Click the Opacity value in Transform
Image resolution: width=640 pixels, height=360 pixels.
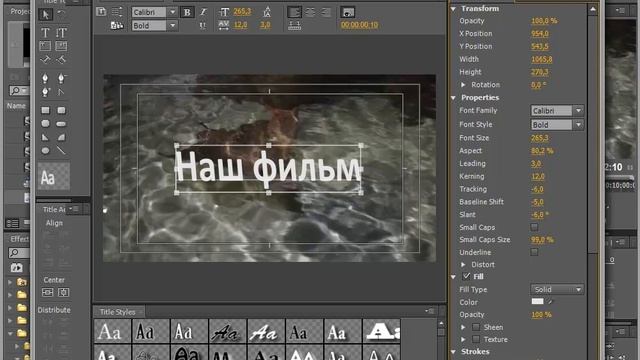544,20
